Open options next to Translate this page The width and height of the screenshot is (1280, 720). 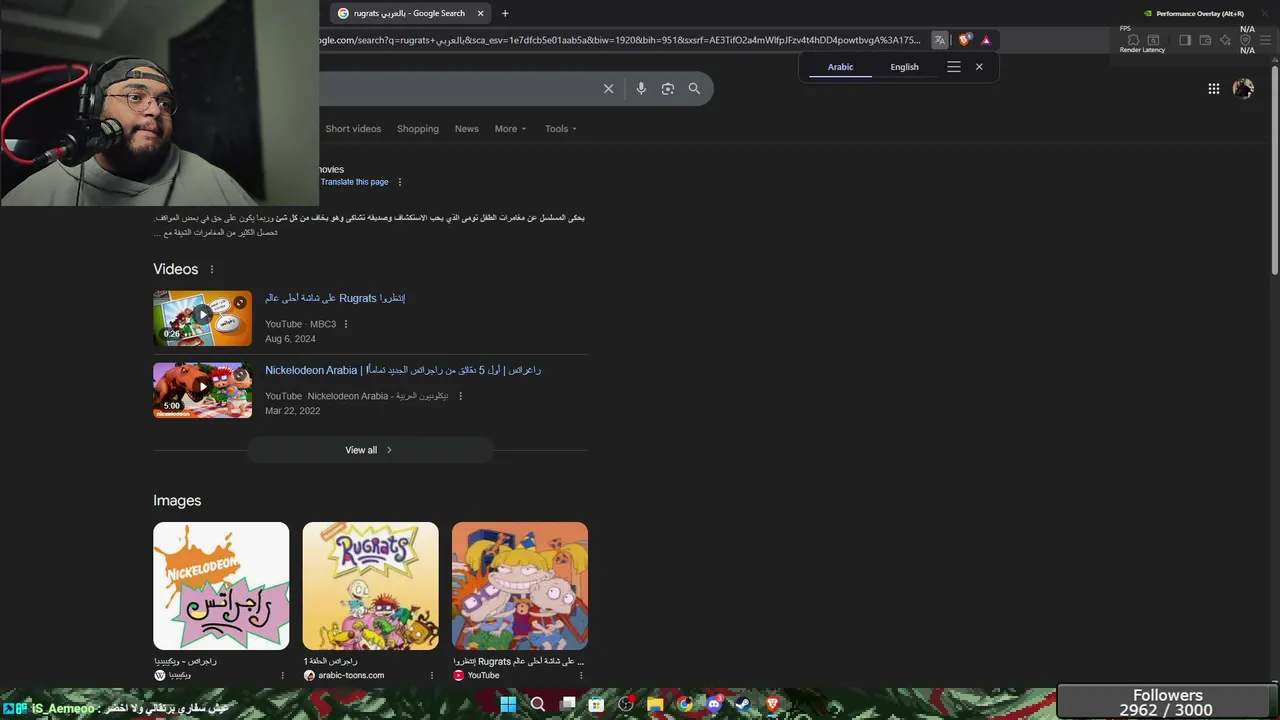(400, 182)
